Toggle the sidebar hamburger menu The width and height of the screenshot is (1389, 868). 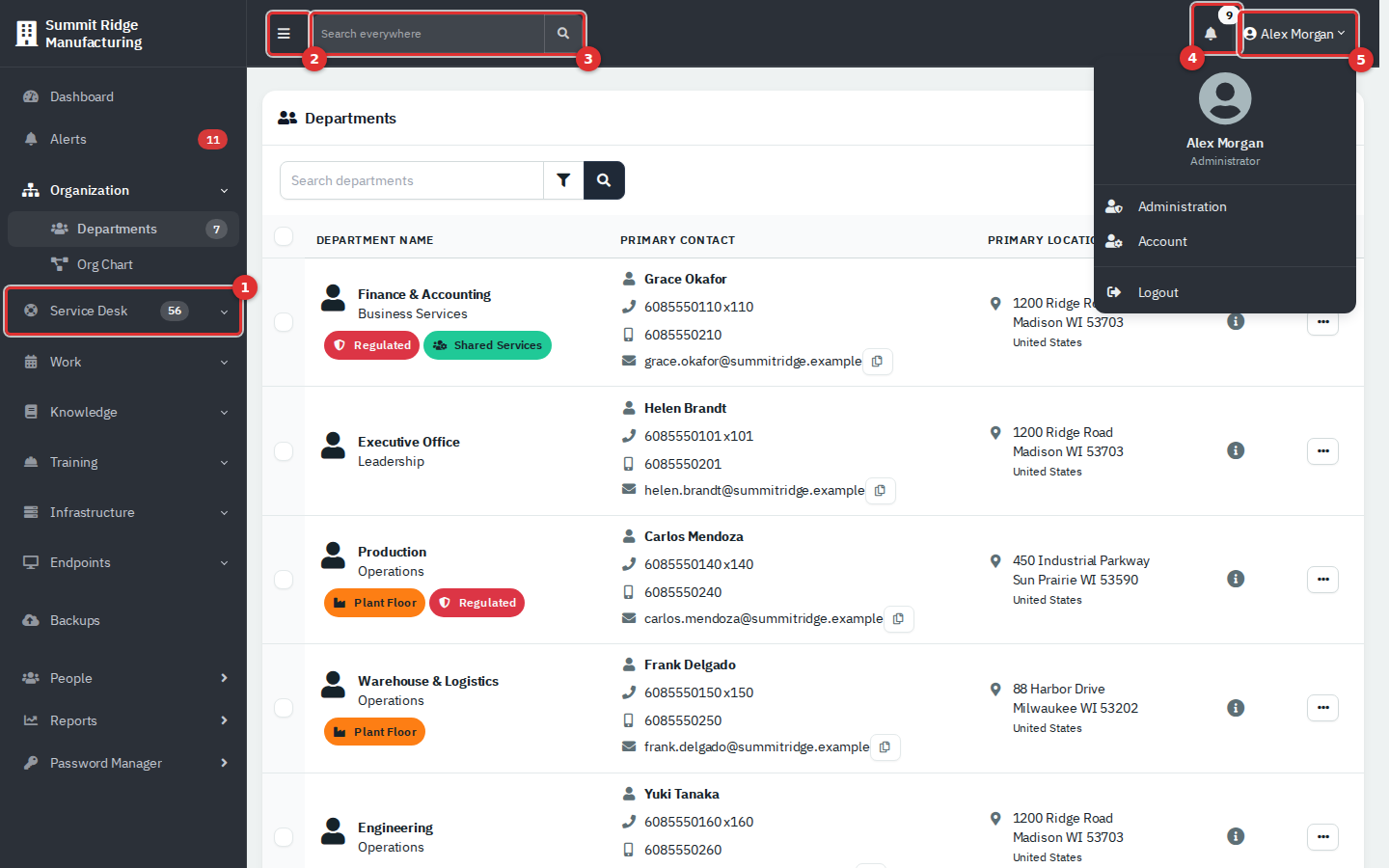click(x=284, y=34)
